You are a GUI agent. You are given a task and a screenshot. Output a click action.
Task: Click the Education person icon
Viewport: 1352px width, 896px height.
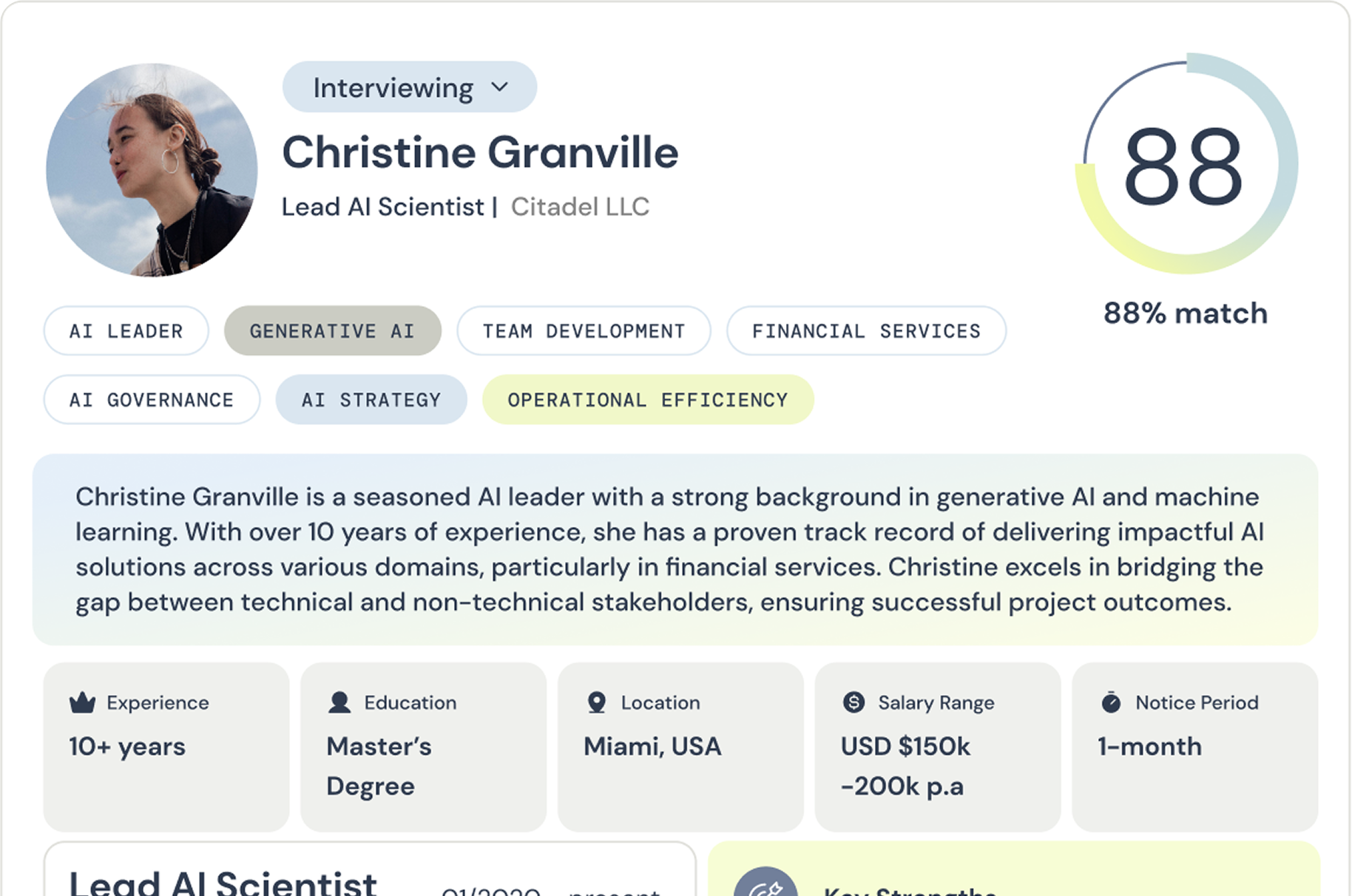click(339, 702)
